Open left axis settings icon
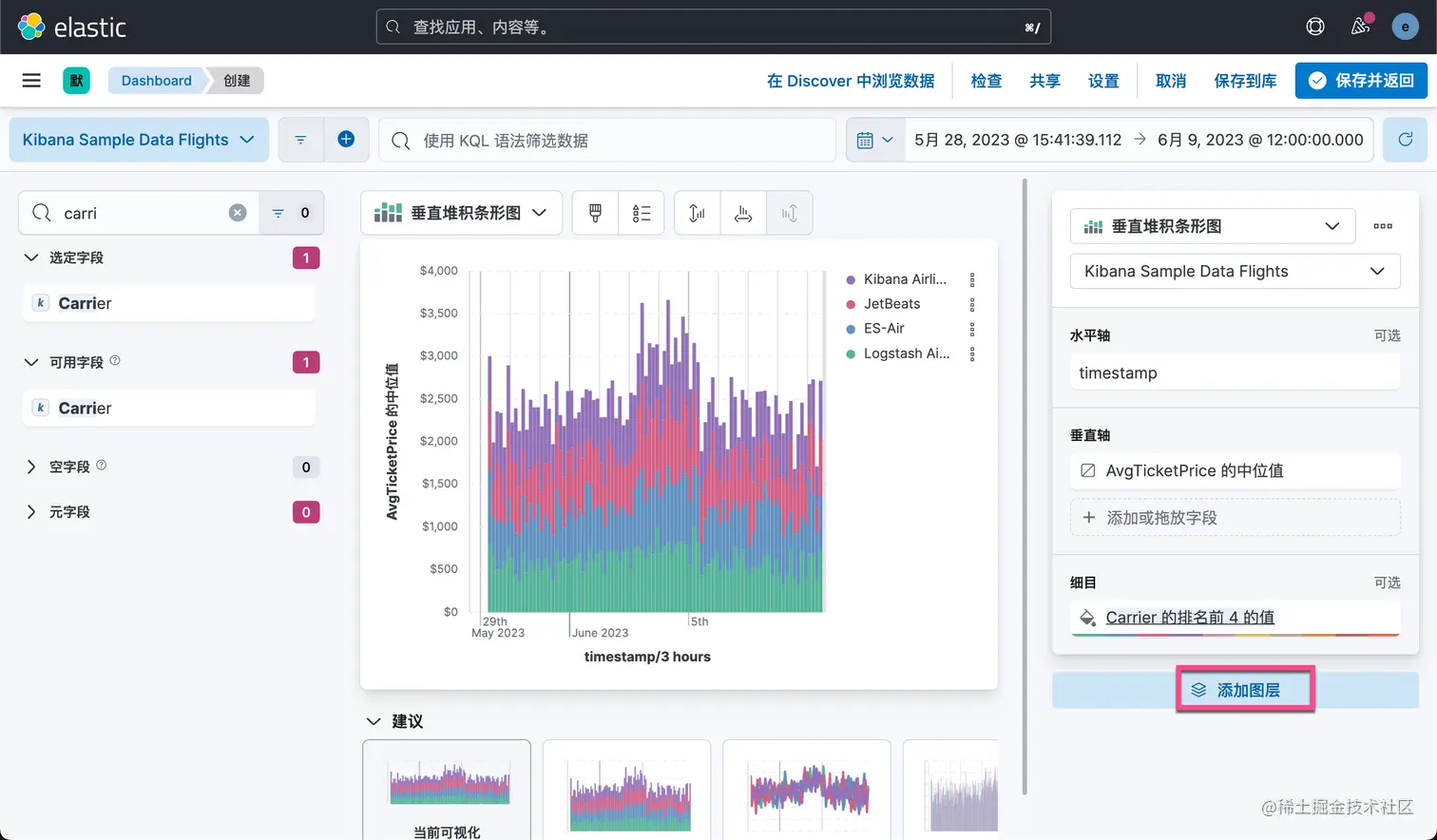 coord(697,213)
